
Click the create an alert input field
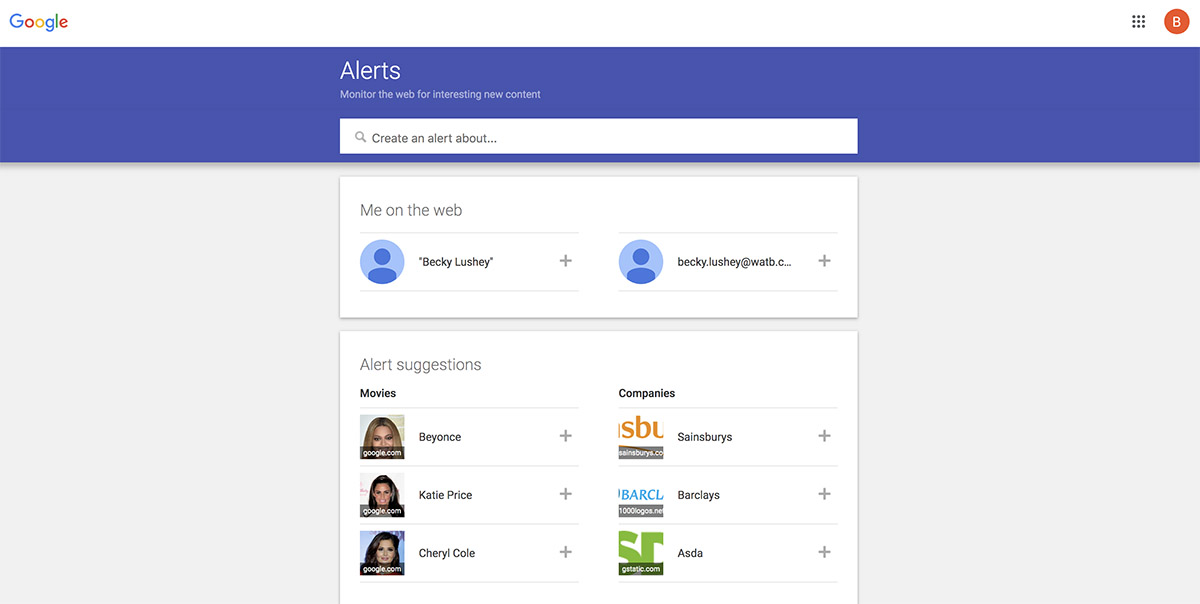click(x=598, y=136)
